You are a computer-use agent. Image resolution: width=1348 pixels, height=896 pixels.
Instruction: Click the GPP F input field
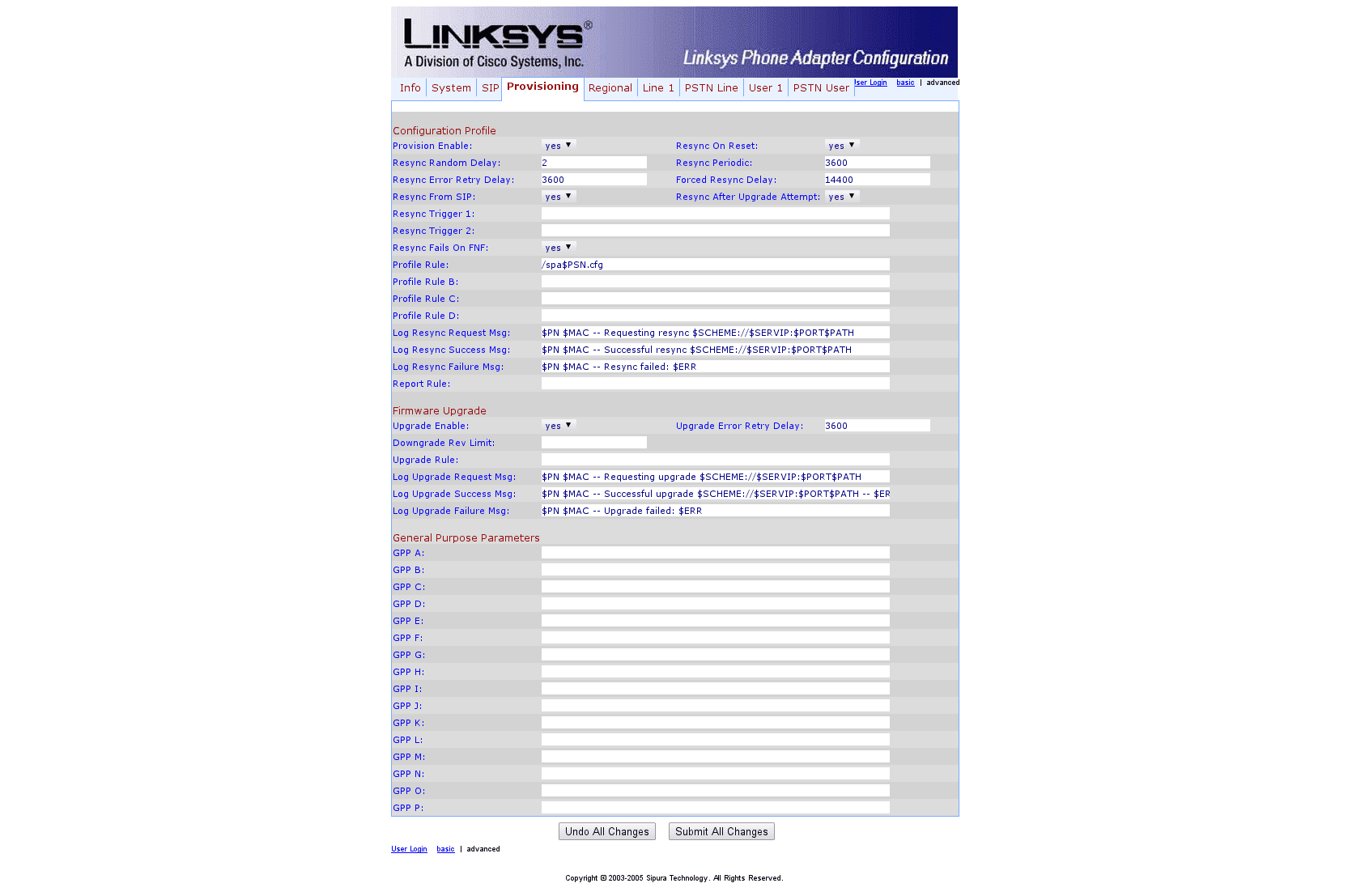(x=716, y=638)
